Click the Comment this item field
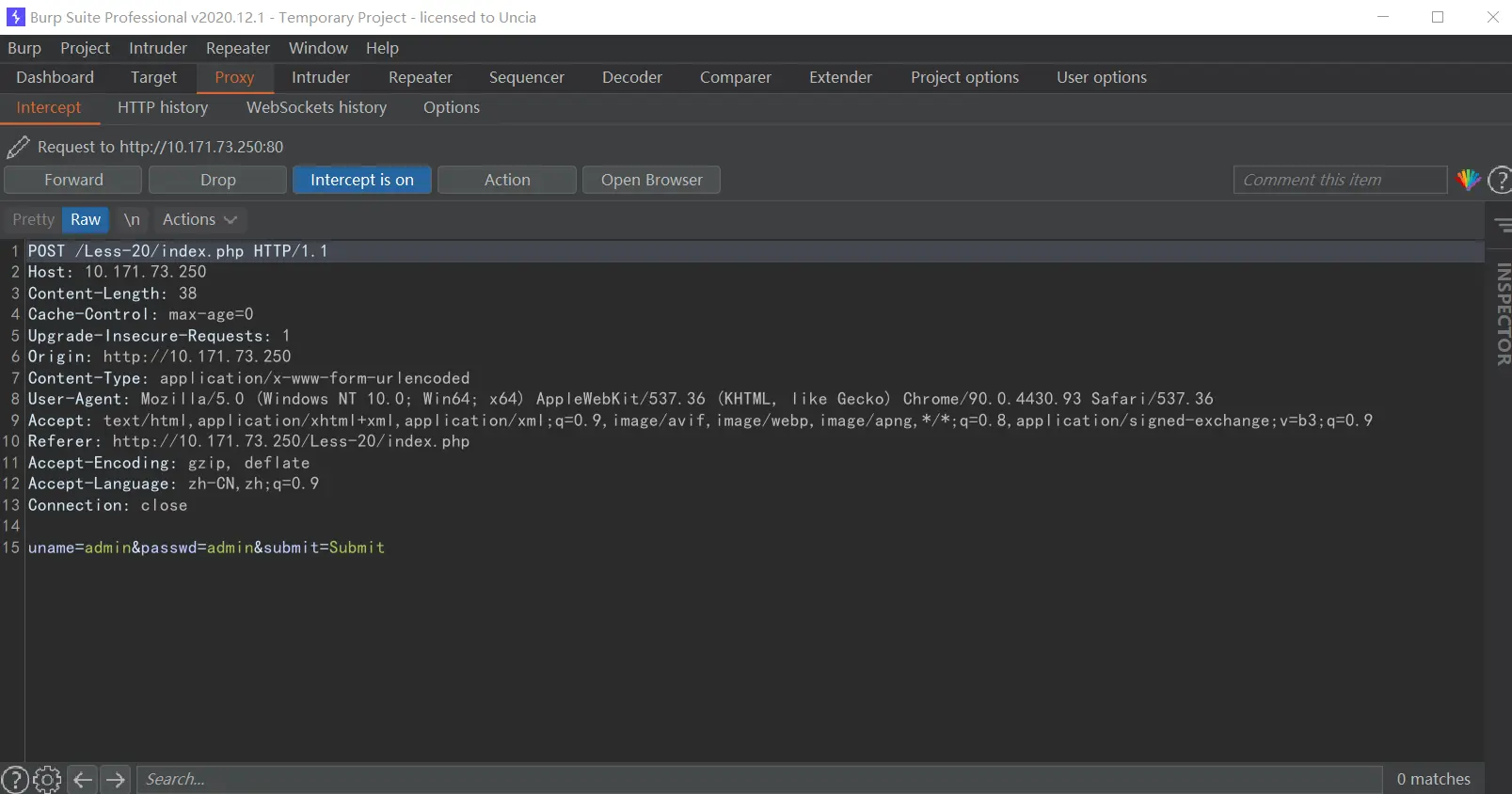 point(1339,180)
